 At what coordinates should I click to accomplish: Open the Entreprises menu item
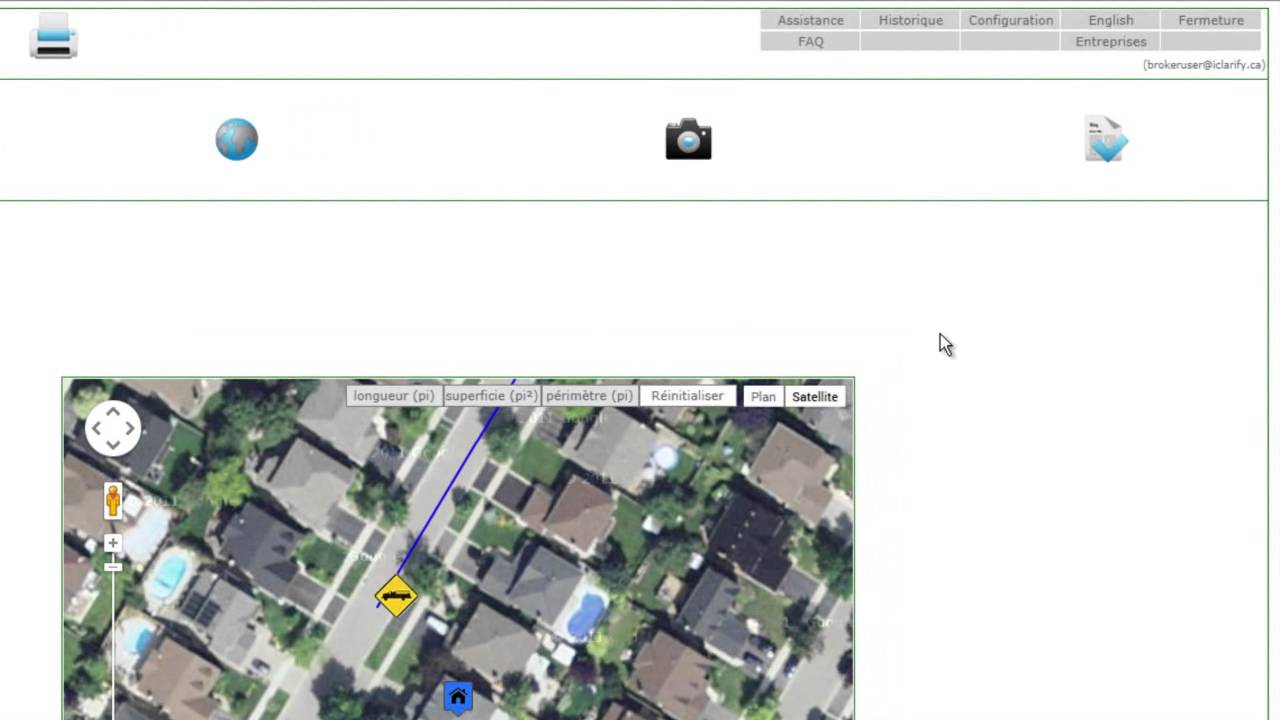(x=1110, y=41)
